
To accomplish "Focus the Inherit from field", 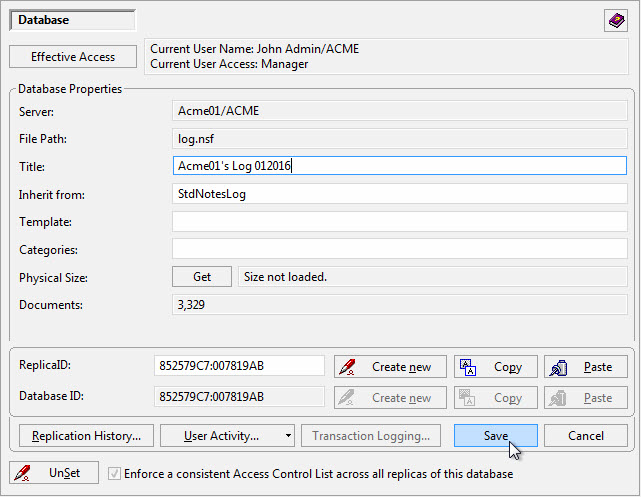I will (x=399, y=194).
